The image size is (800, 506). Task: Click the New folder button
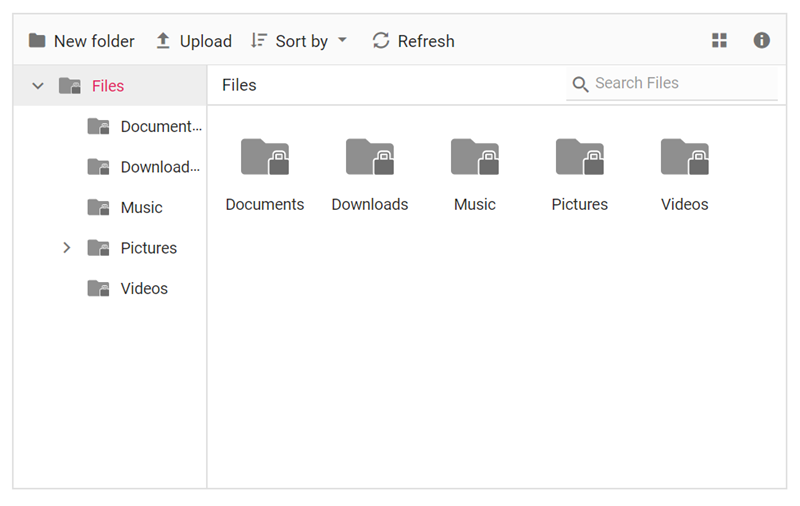click(x=81, y=41)
